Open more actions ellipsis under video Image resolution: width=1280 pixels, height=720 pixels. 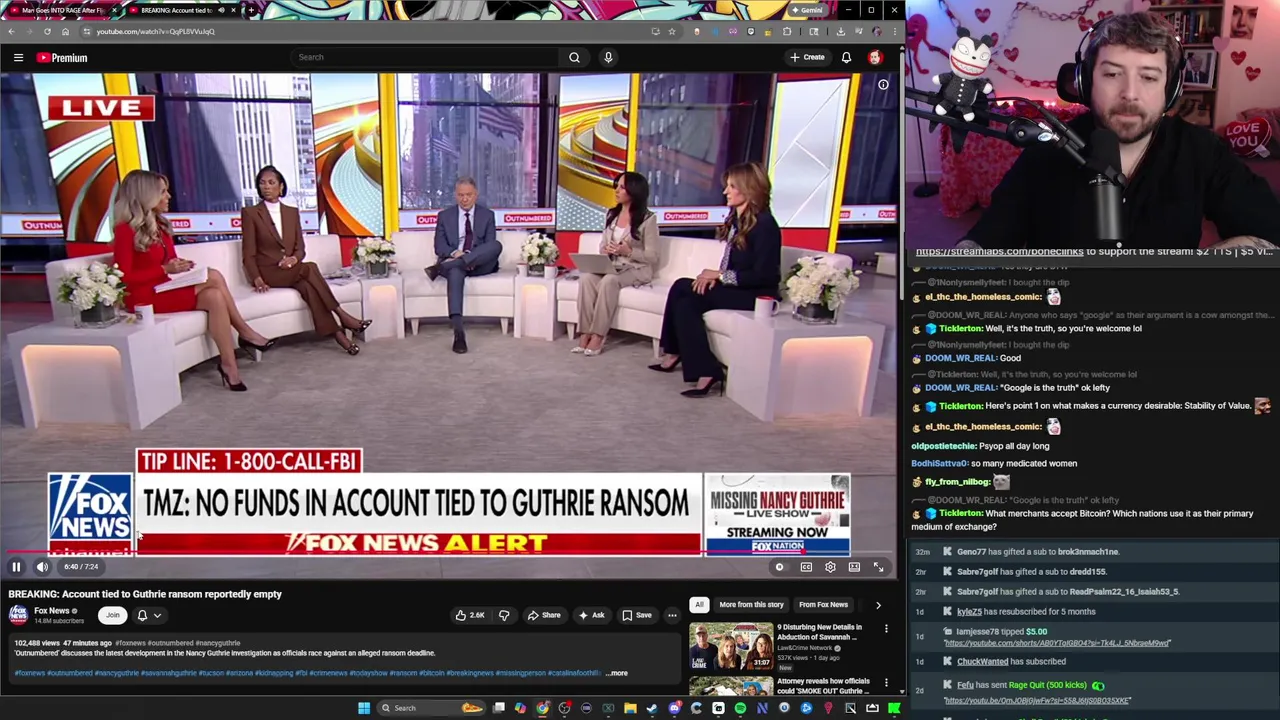pos(672,615)
